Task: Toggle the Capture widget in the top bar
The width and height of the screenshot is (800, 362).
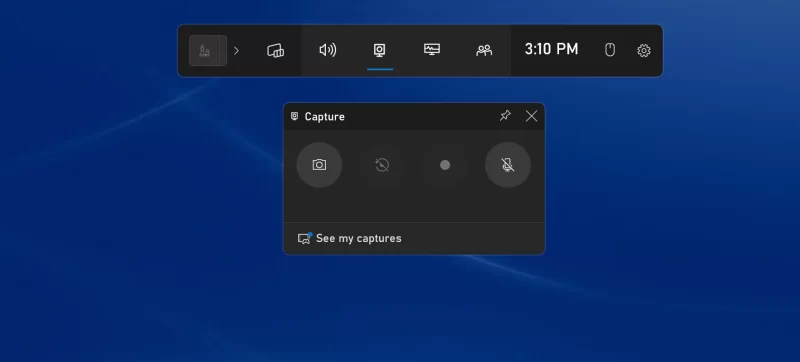Action: tap(380, 50)
